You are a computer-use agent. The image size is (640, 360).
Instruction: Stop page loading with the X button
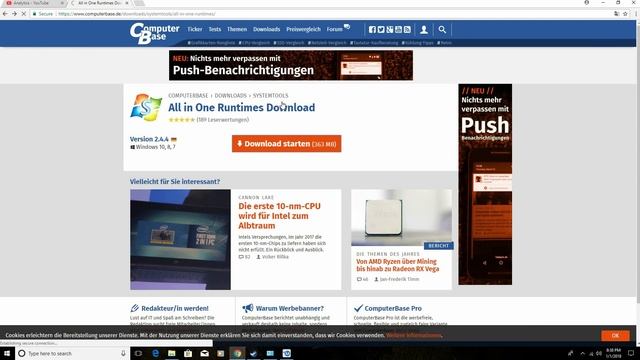point(24,13)
